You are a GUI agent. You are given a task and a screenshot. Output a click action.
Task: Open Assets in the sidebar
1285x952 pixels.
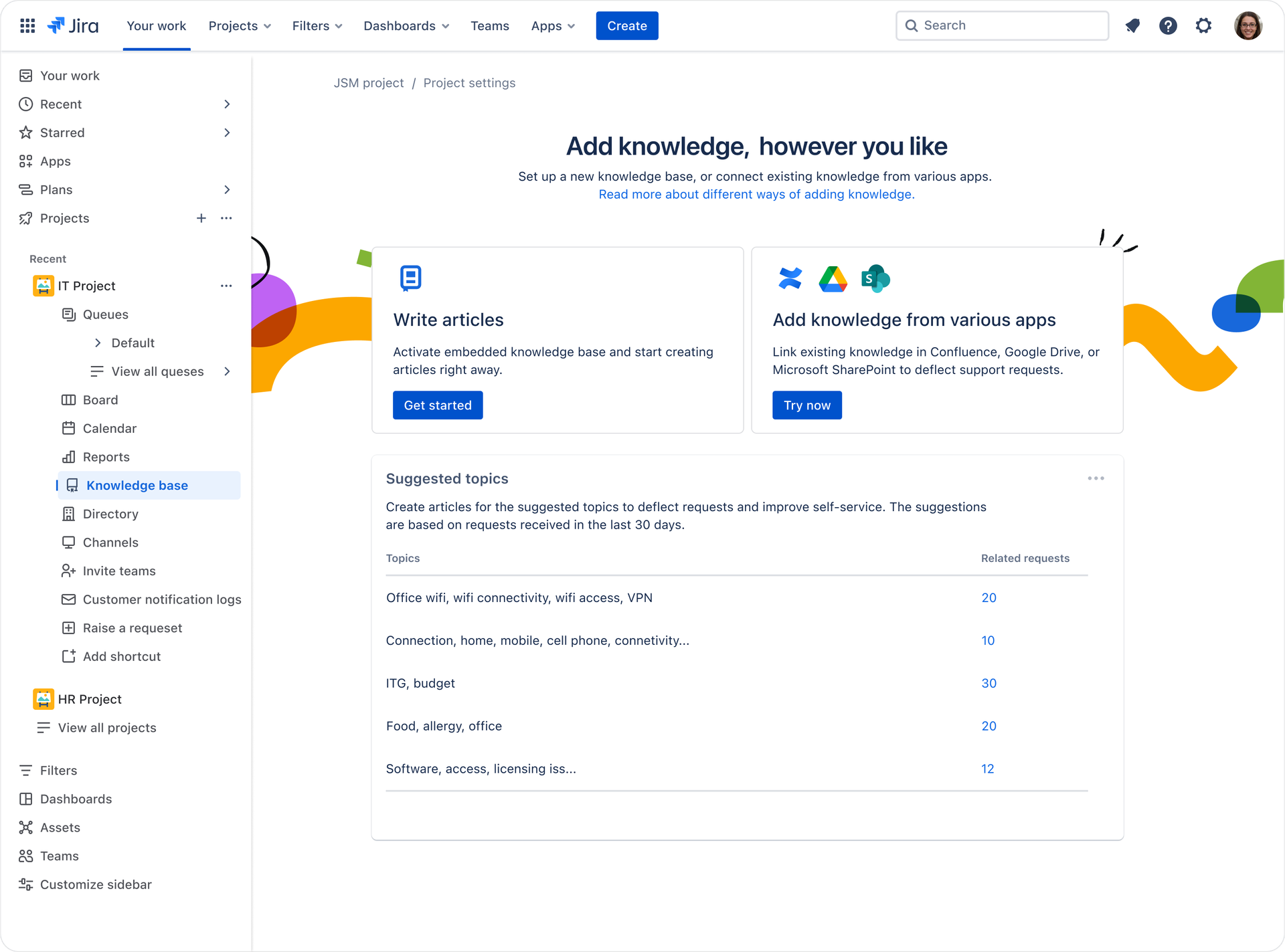tap(50, 828)
